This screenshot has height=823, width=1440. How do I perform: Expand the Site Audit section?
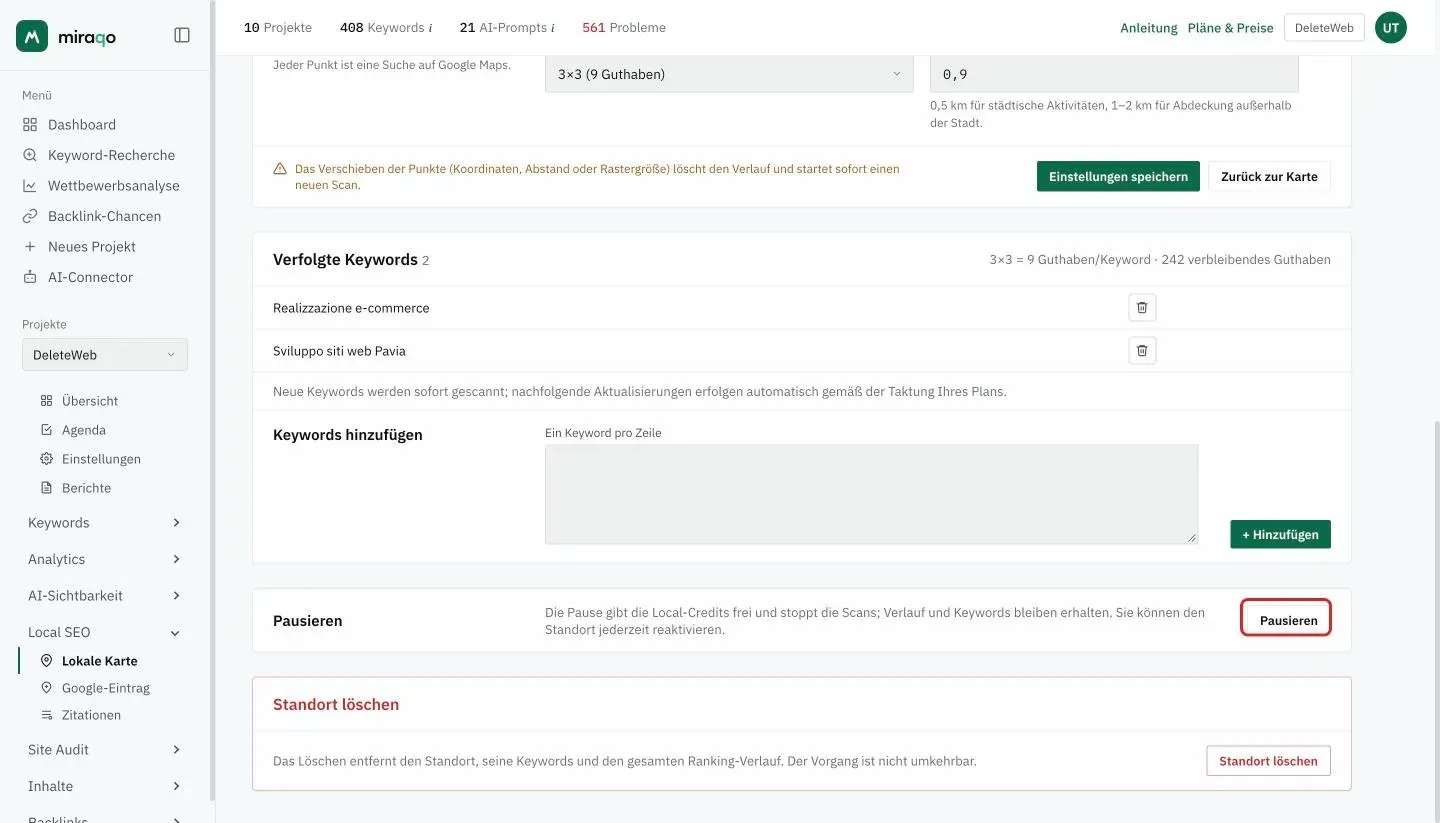pos(105,750)
